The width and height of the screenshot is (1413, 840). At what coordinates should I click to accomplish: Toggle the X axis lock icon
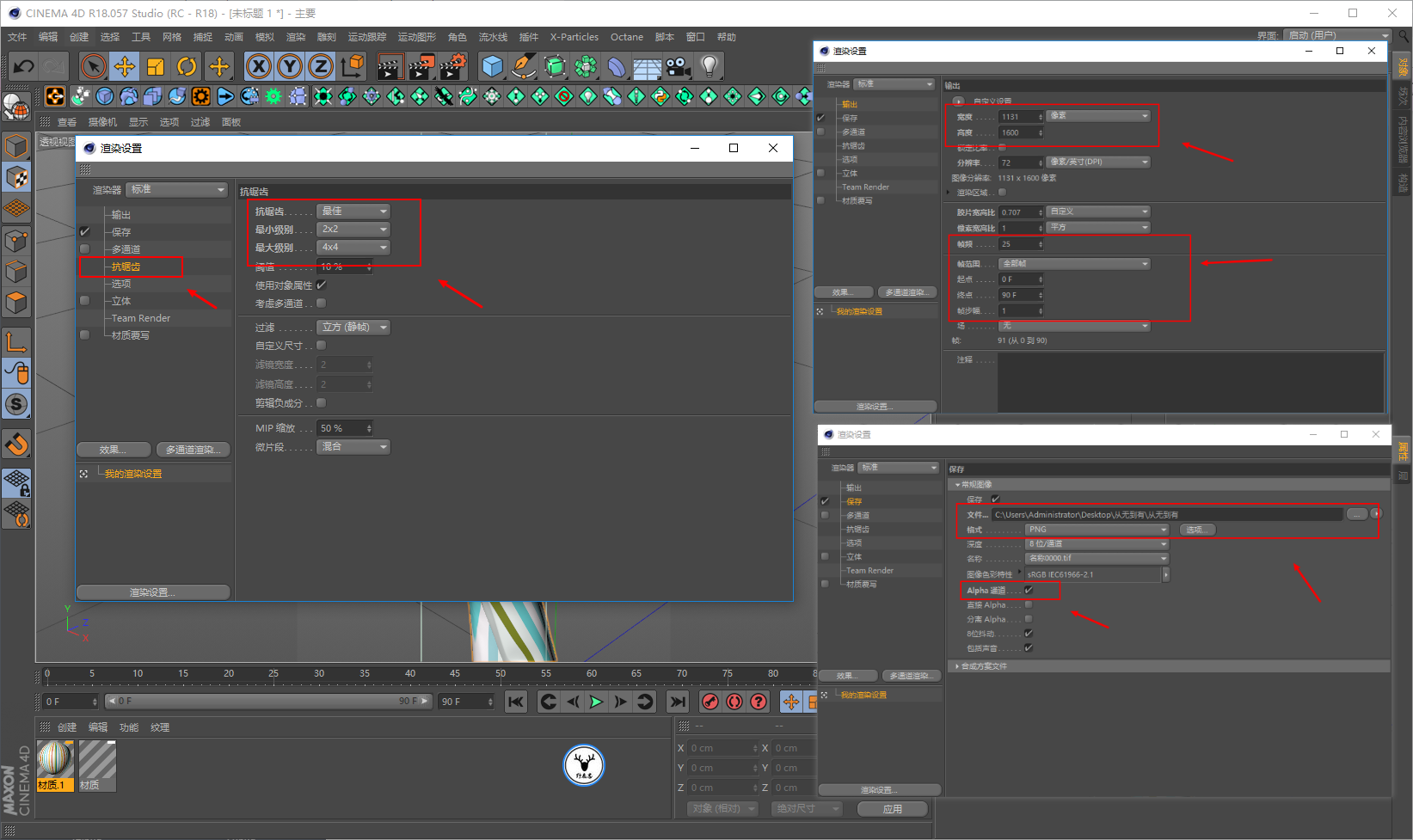pyautogui.click(x=259, y=66)
